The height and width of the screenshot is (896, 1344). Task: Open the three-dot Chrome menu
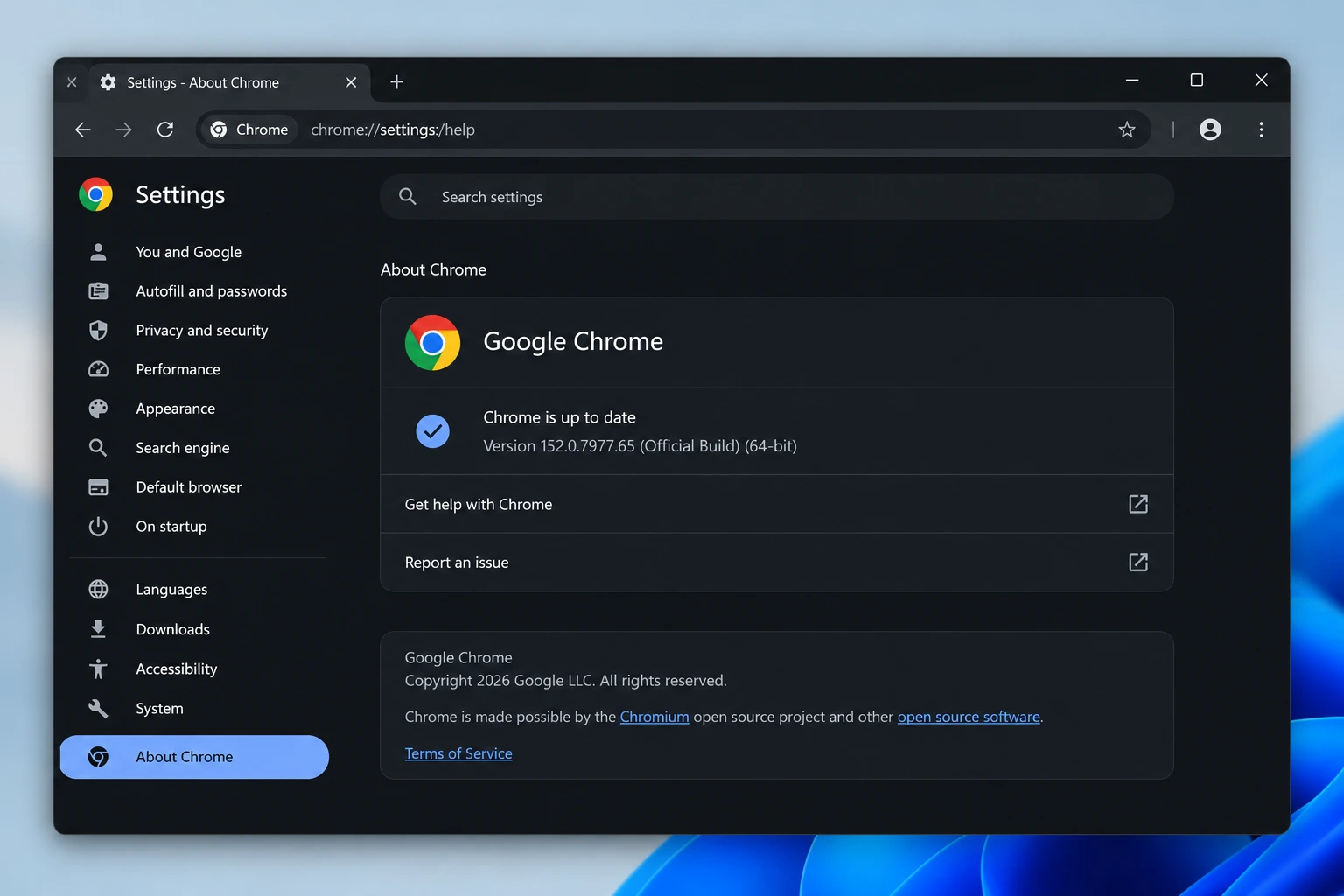tap(1261, 129)
